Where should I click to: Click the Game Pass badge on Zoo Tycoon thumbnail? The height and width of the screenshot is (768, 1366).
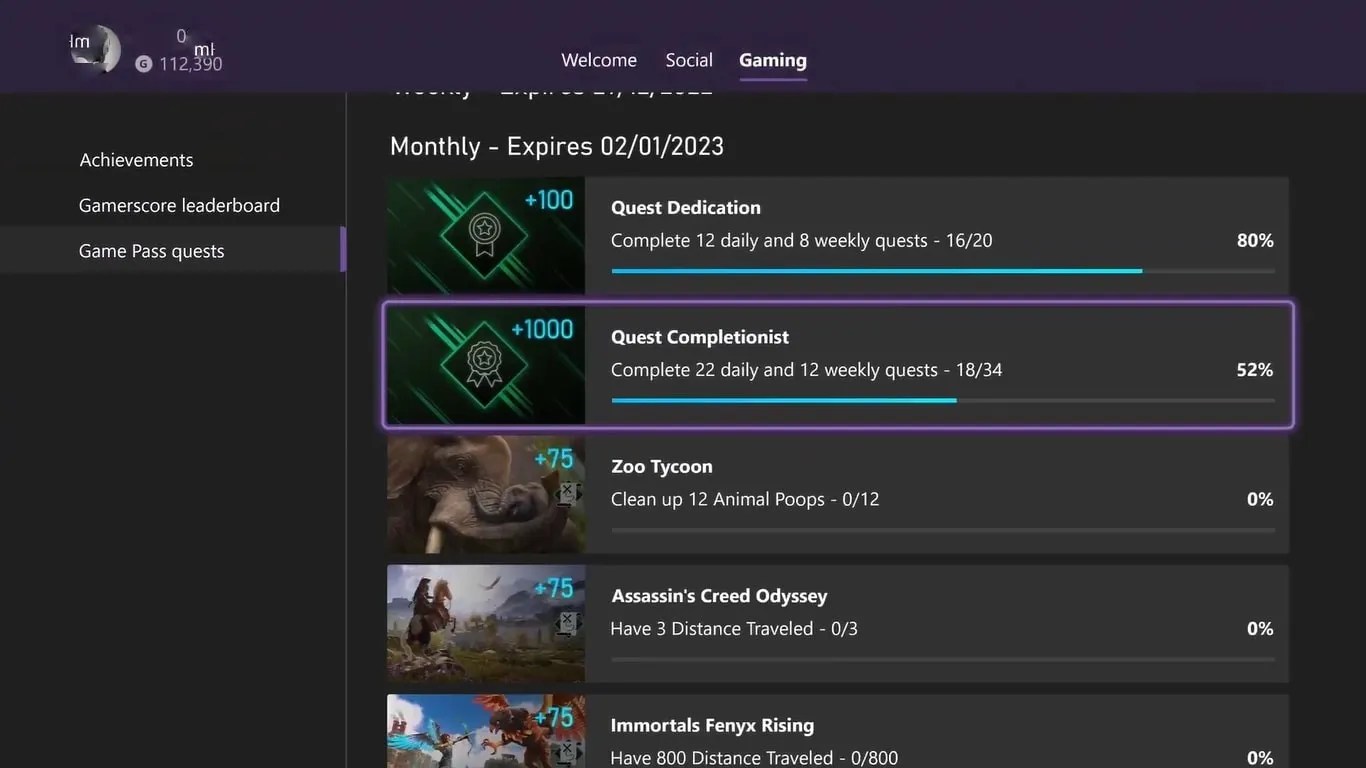(x=567, y=493)
